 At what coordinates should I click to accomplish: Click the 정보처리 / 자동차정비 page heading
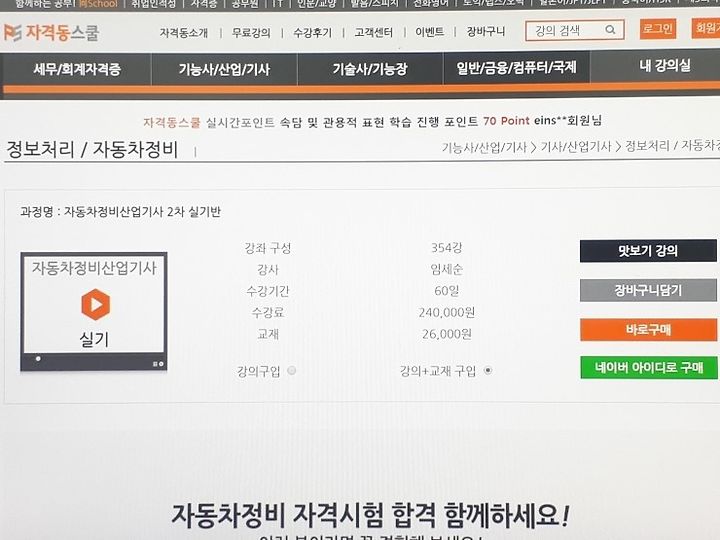click(x=92, y=149)
